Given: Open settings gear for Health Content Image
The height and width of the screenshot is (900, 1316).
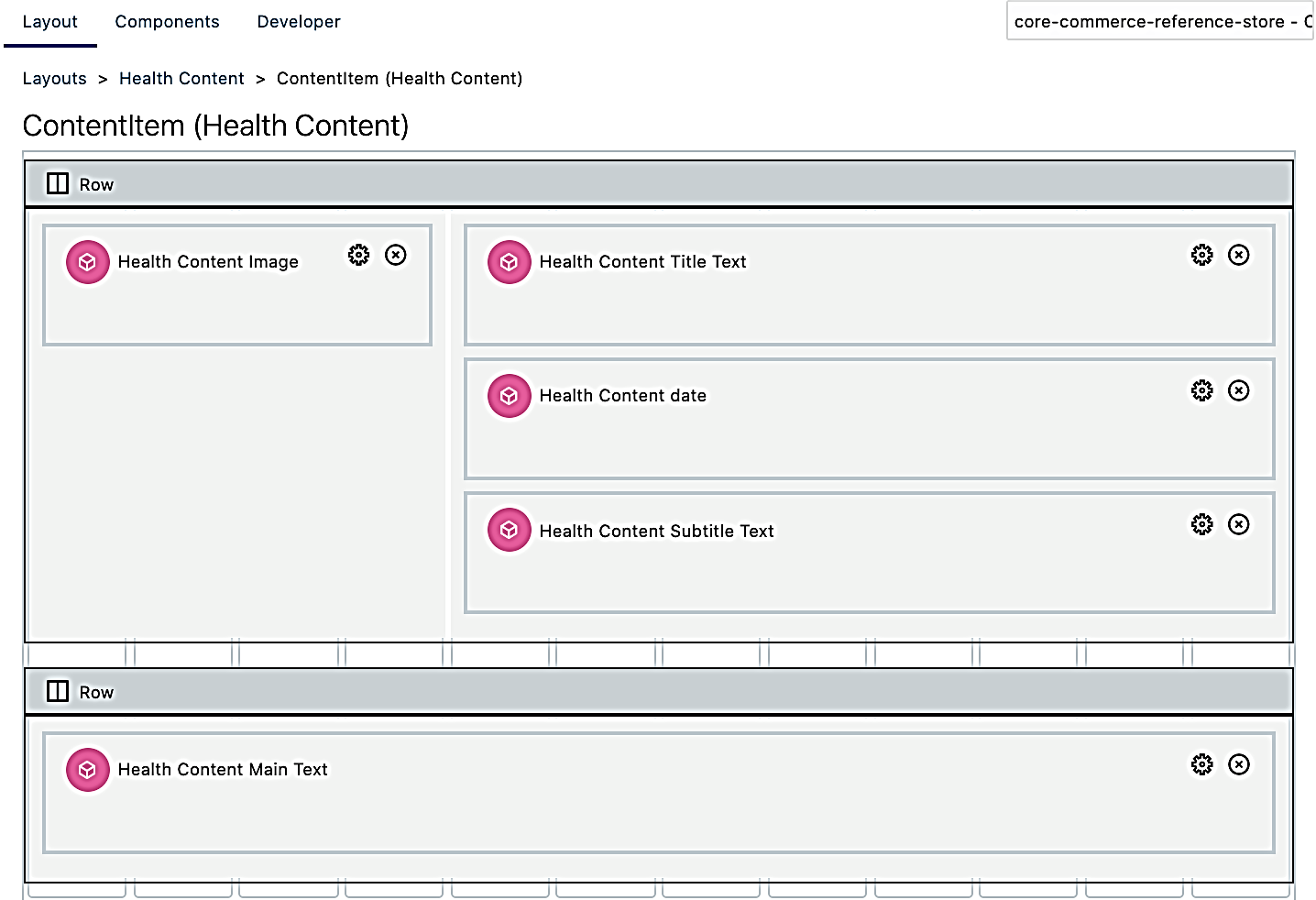Looking at the screenshot, I should [358, 255].
